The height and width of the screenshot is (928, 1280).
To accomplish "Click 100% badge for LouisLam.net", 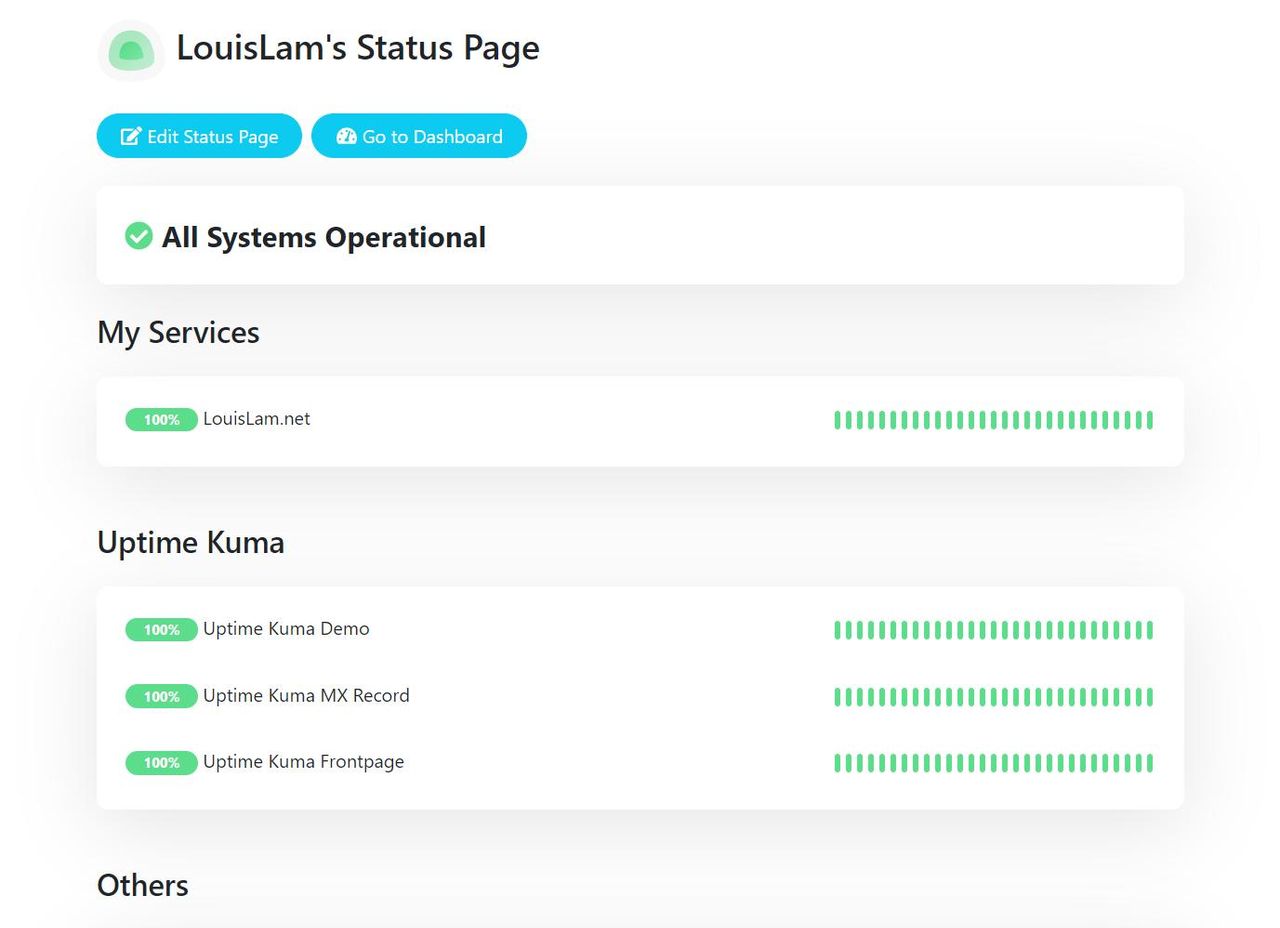I will click(161, 420).
